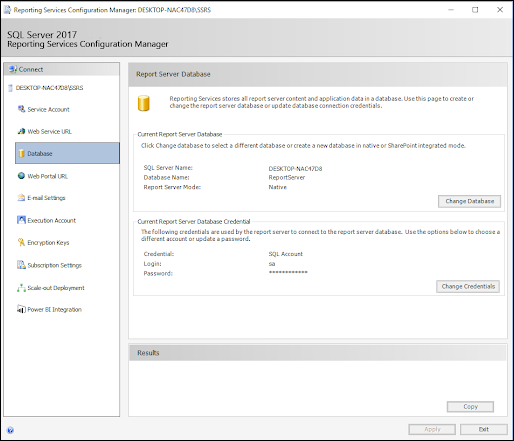Go to Web Service URL page
This screenshot has height=441, width=514.
pos(49,131)
